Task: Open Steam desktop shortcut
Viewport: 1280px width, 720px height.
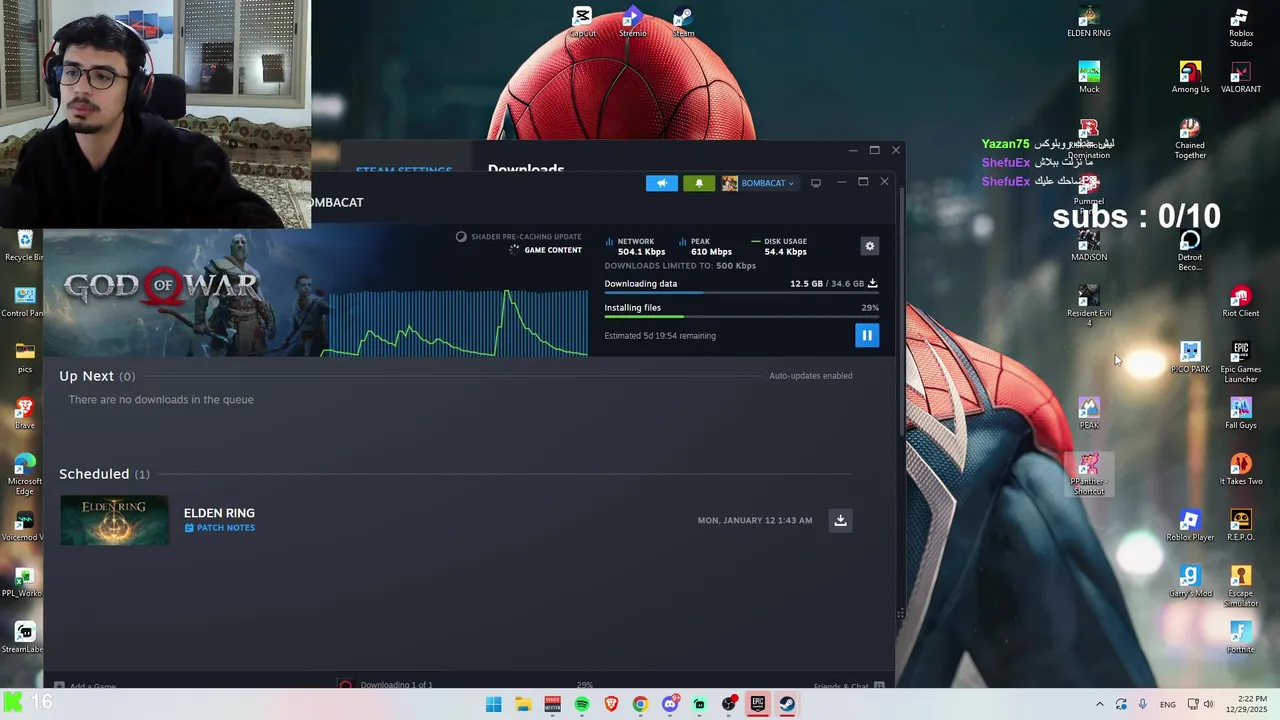Action: (x=683, y=22)
